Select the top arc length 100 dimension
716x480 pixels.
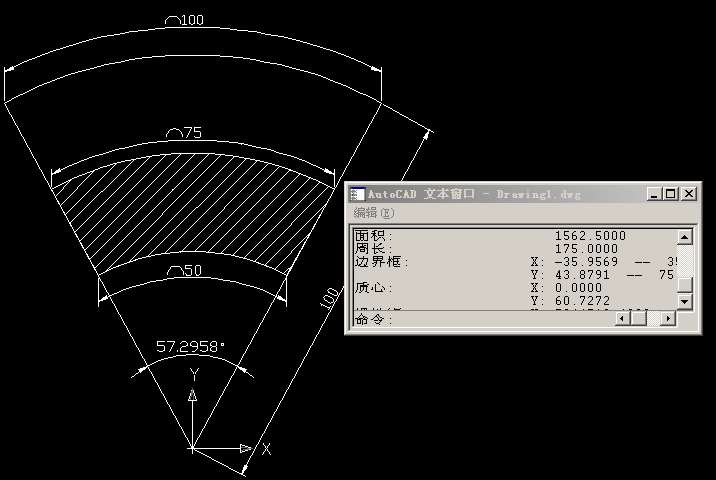[x=184, y=20]
